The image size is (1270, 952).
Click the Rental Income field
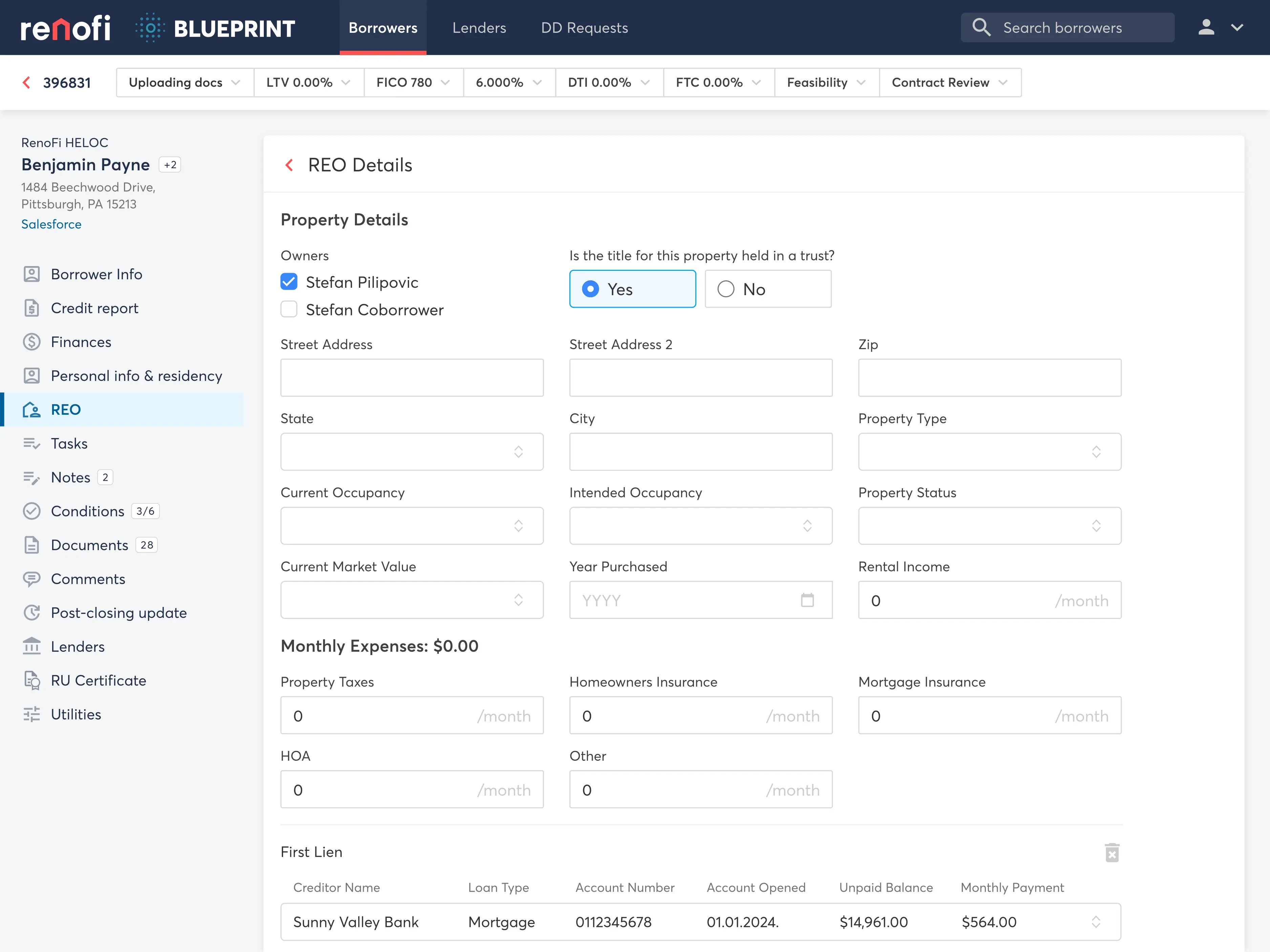tap(989, 600)
